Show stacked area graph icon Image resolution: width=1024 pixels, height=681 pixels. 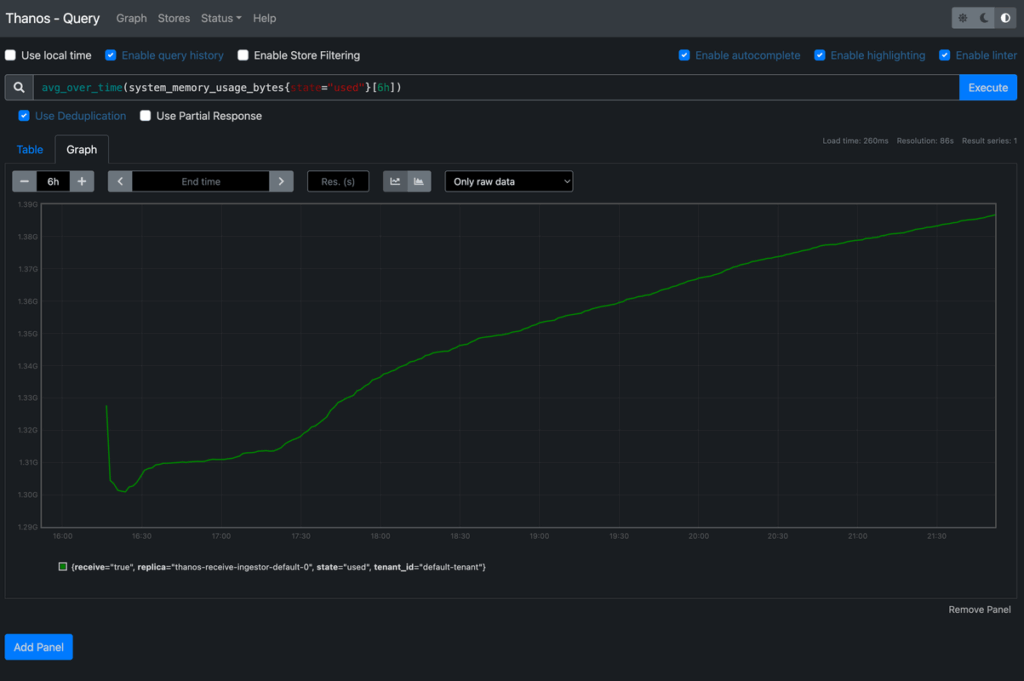419,182
